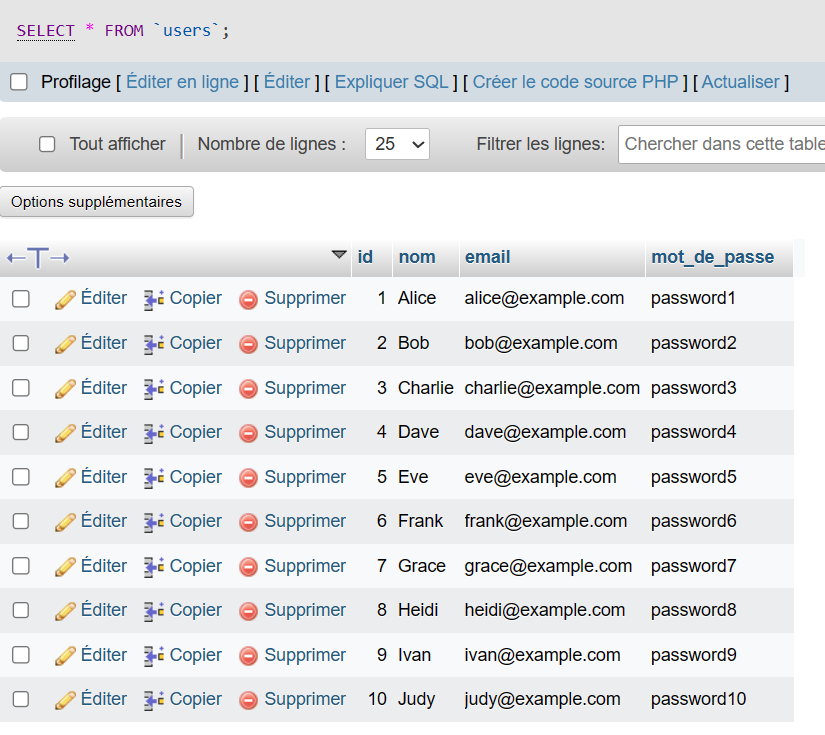Sort by the email column header
This screenshot has height=735, width=825.
[487, 257]
